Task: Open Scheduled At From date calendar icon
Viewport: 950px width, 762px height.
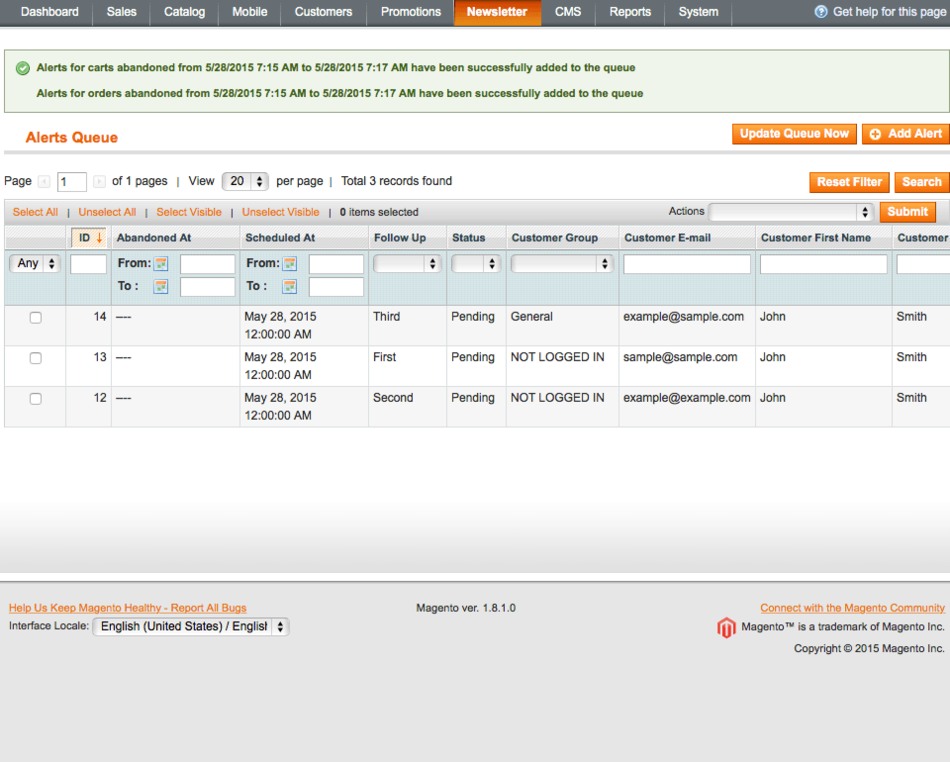Action: click(x=290, y=264)
